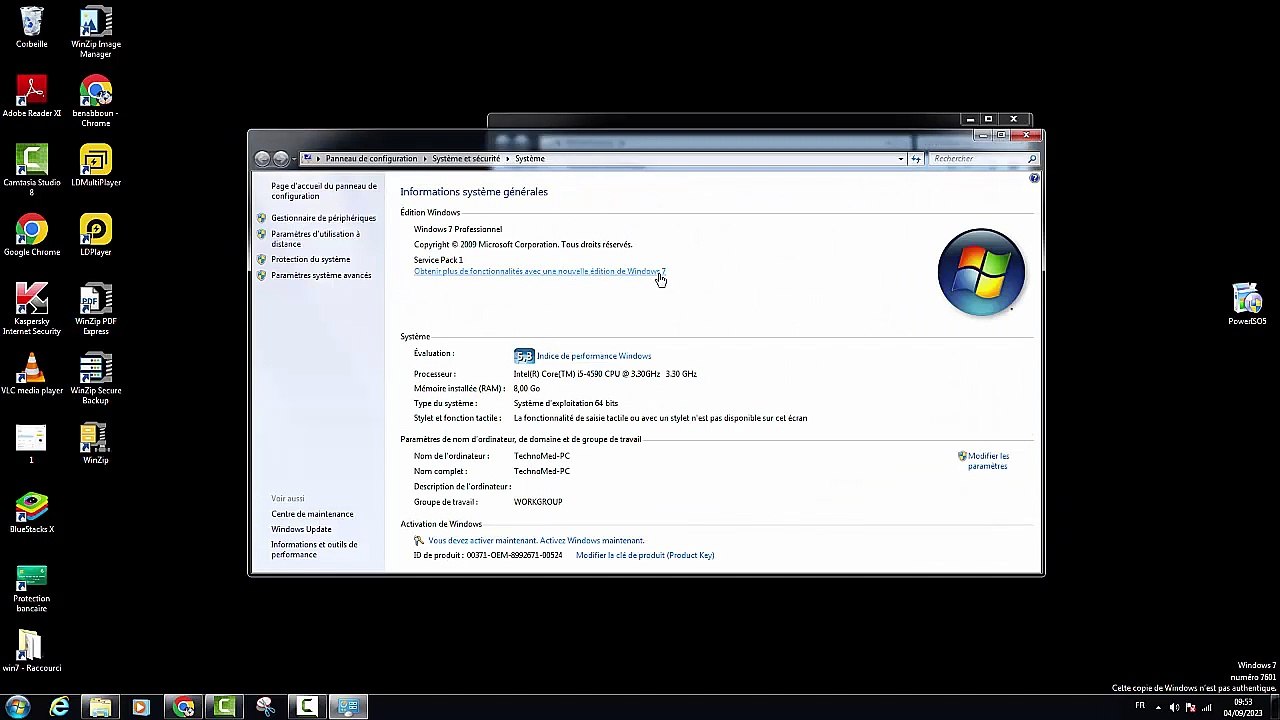Image resolution: width=1280 pixels, height=720 pixels.
Task: Open Windows Explorer from the taskbar
Action: pos(100,707)
